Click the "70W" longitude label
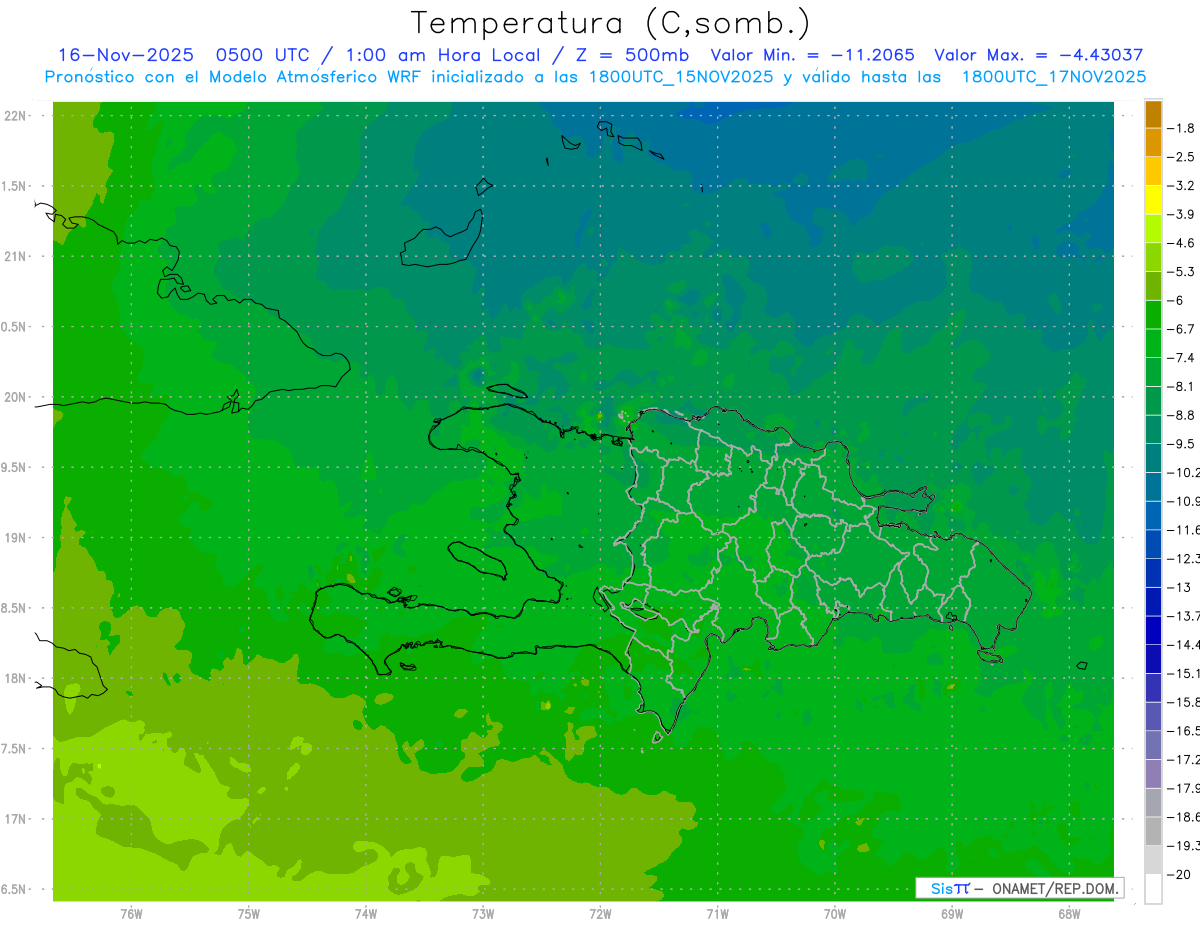 click(834, 913)
